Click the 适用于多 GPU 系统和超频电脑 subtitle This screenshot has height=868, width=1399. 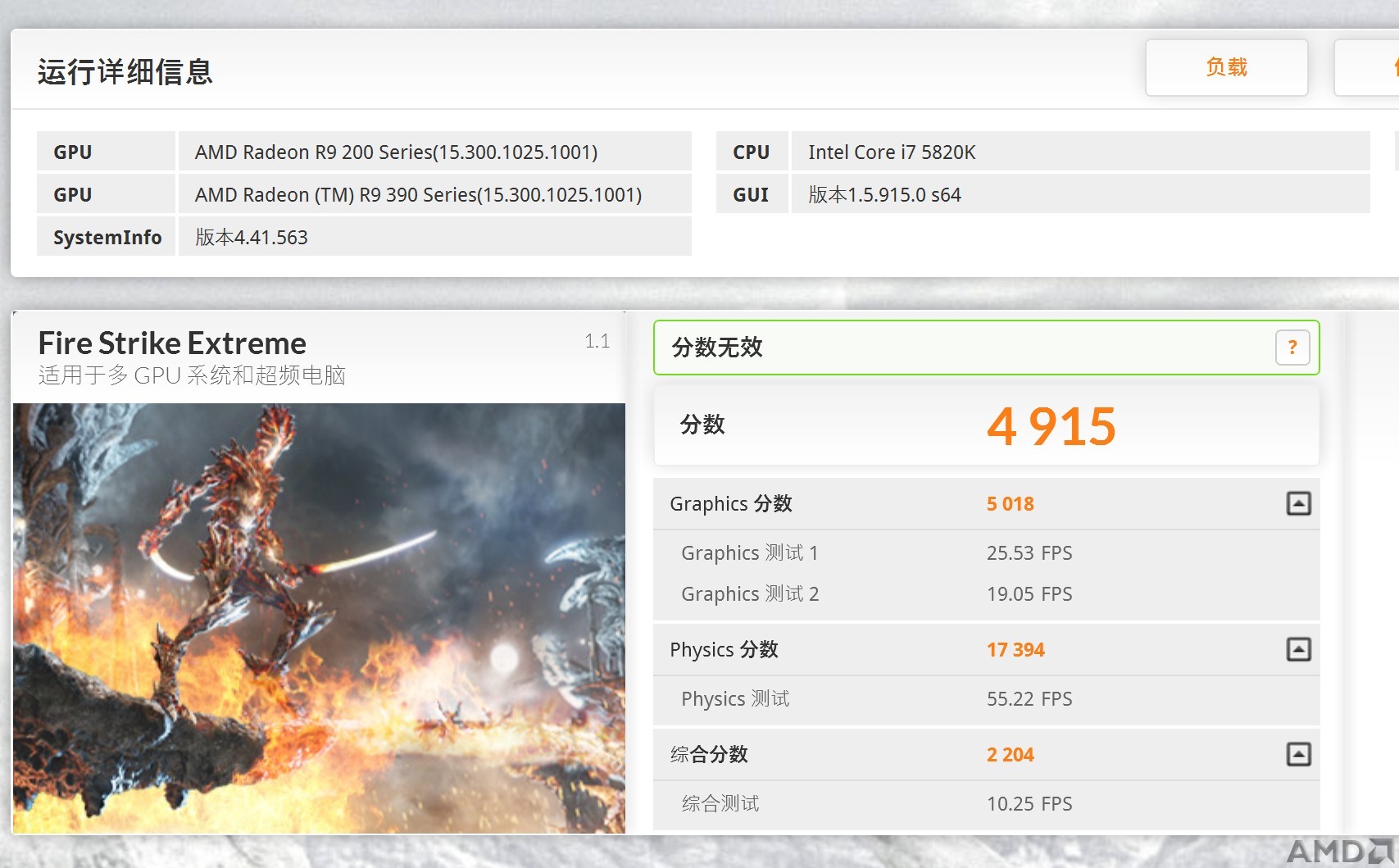(192, 375)
